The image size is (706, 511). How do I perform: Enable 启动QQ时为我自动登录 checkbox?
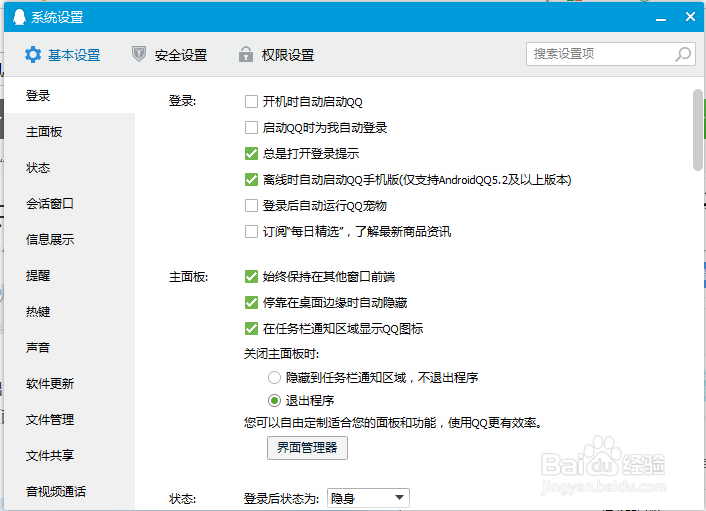pyautogui.click(x=251, y=128)
